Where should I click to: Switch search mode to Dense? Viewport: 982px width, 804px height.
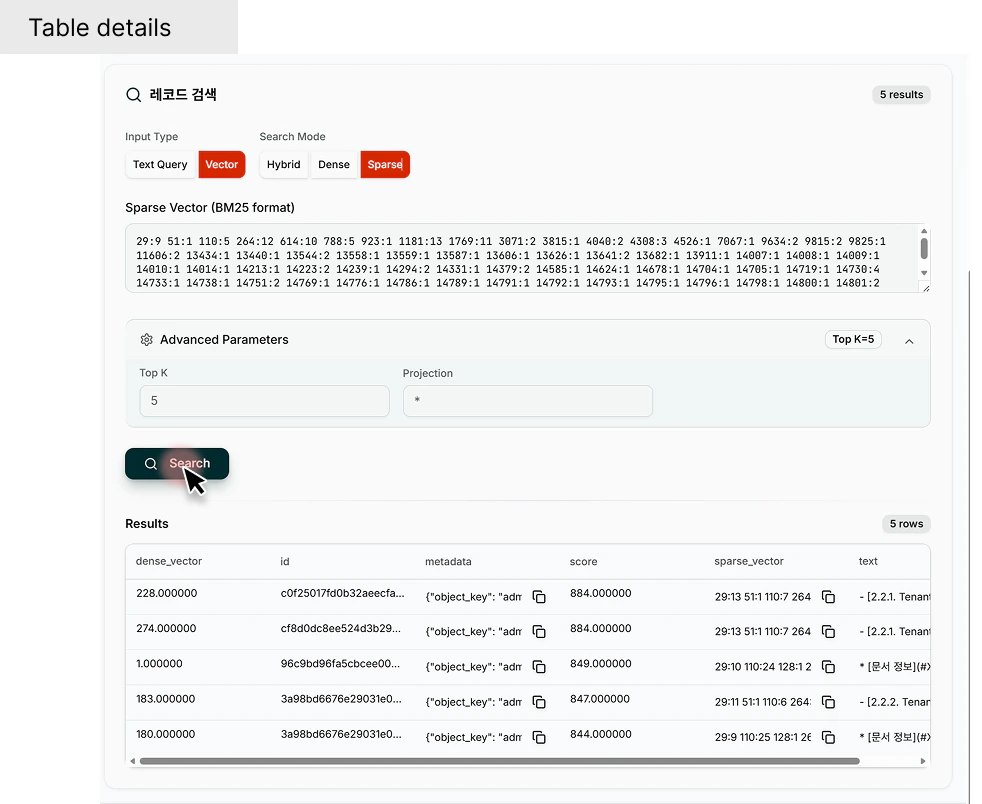[334, 165]
